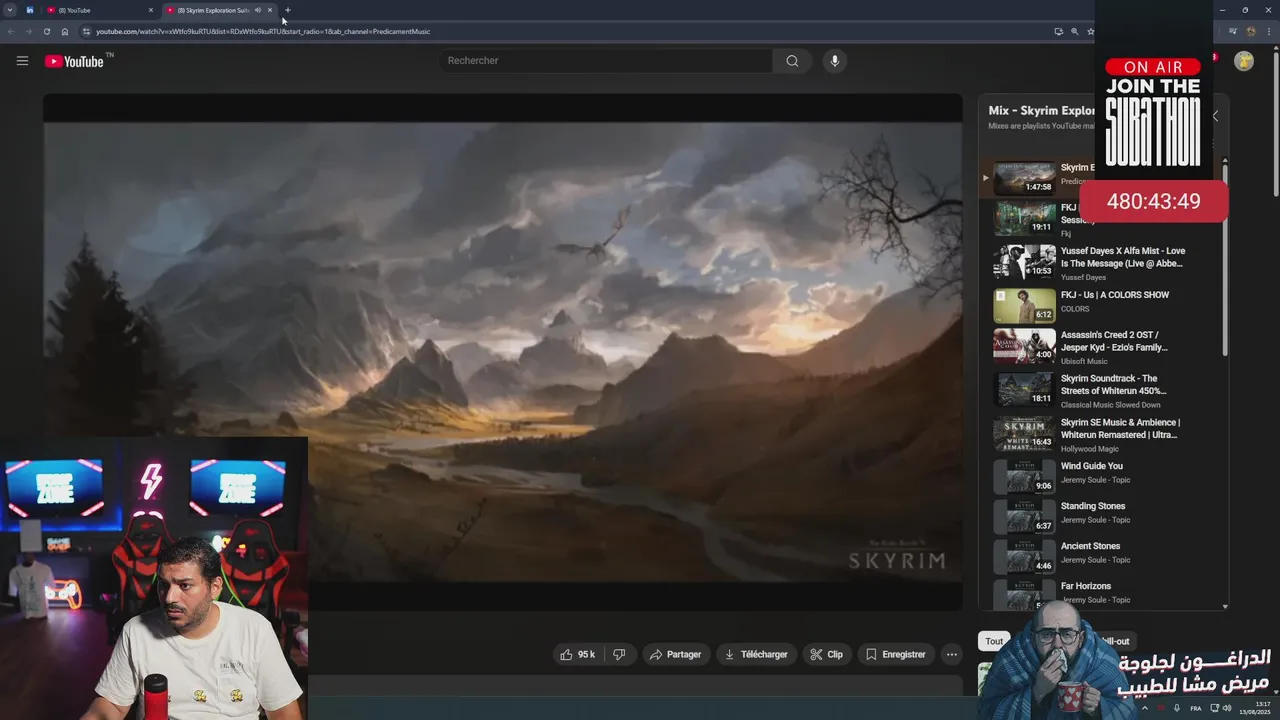Image resolution: width=1280 pixels, height=720 pixels.
Task: Start voice search with microphone icon
Action: (834, 61)
